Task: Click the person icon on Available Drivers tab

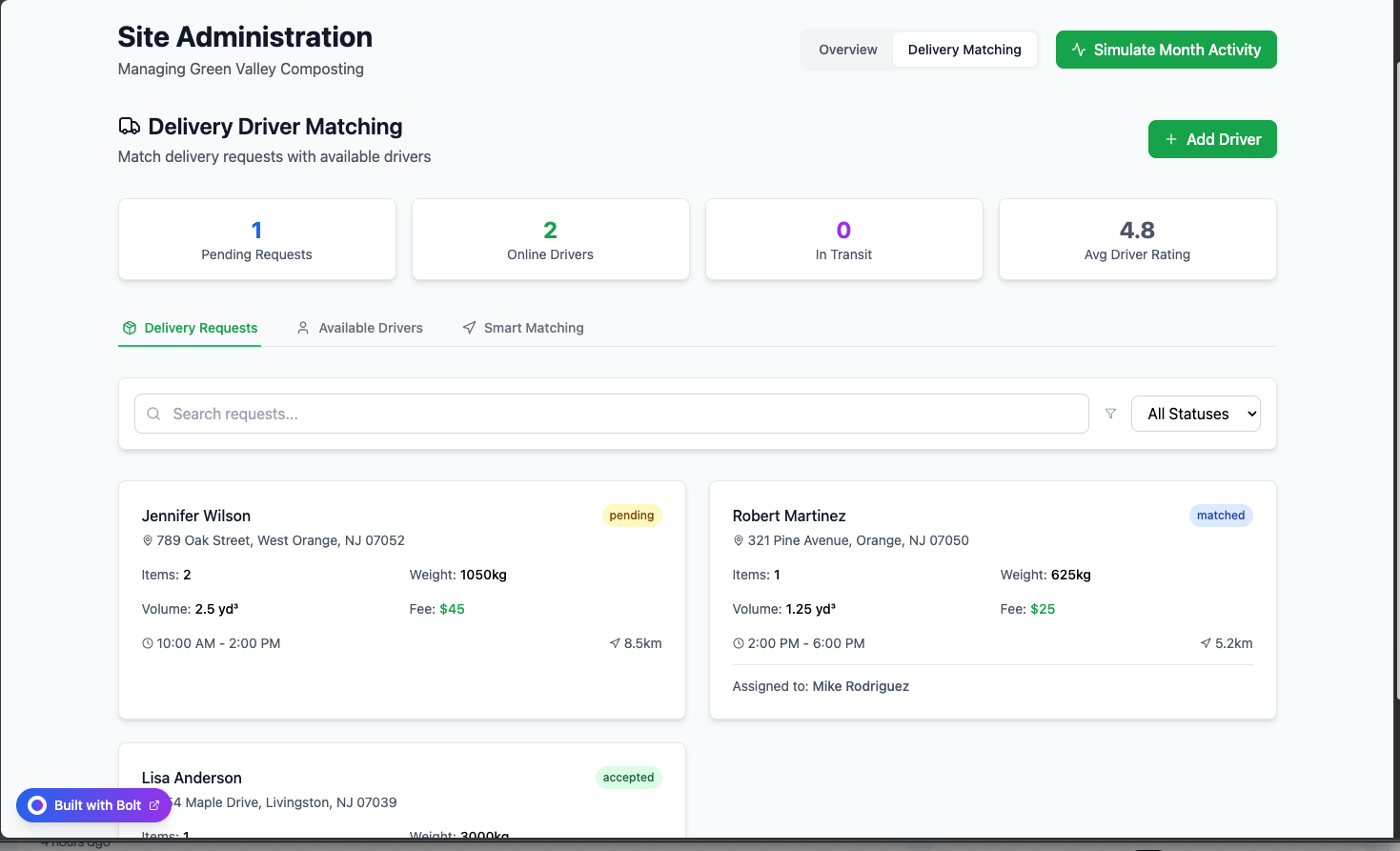Action: coord(303,328)
